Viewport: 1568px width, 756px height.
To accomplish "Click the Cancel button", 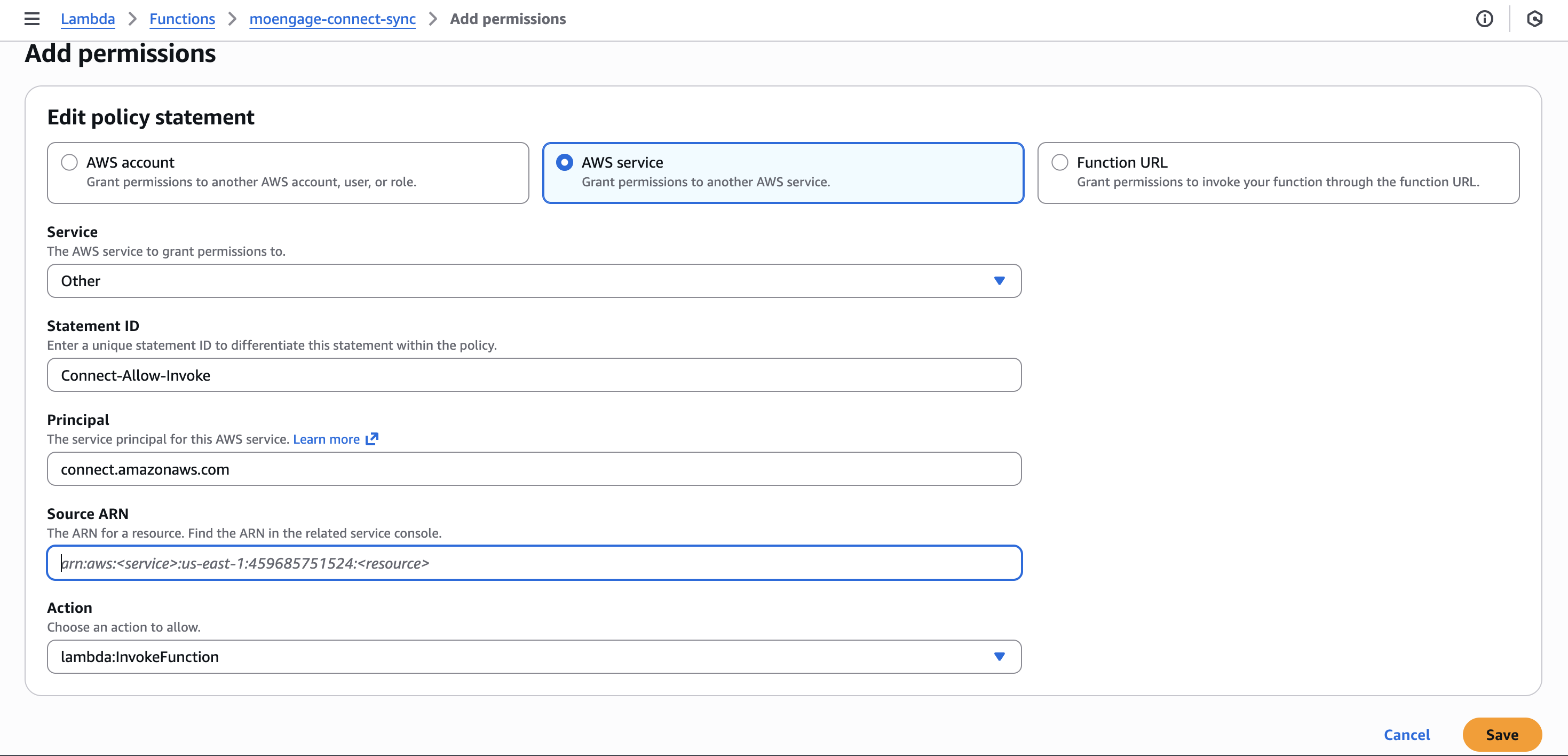I will tap(1407, 735).
